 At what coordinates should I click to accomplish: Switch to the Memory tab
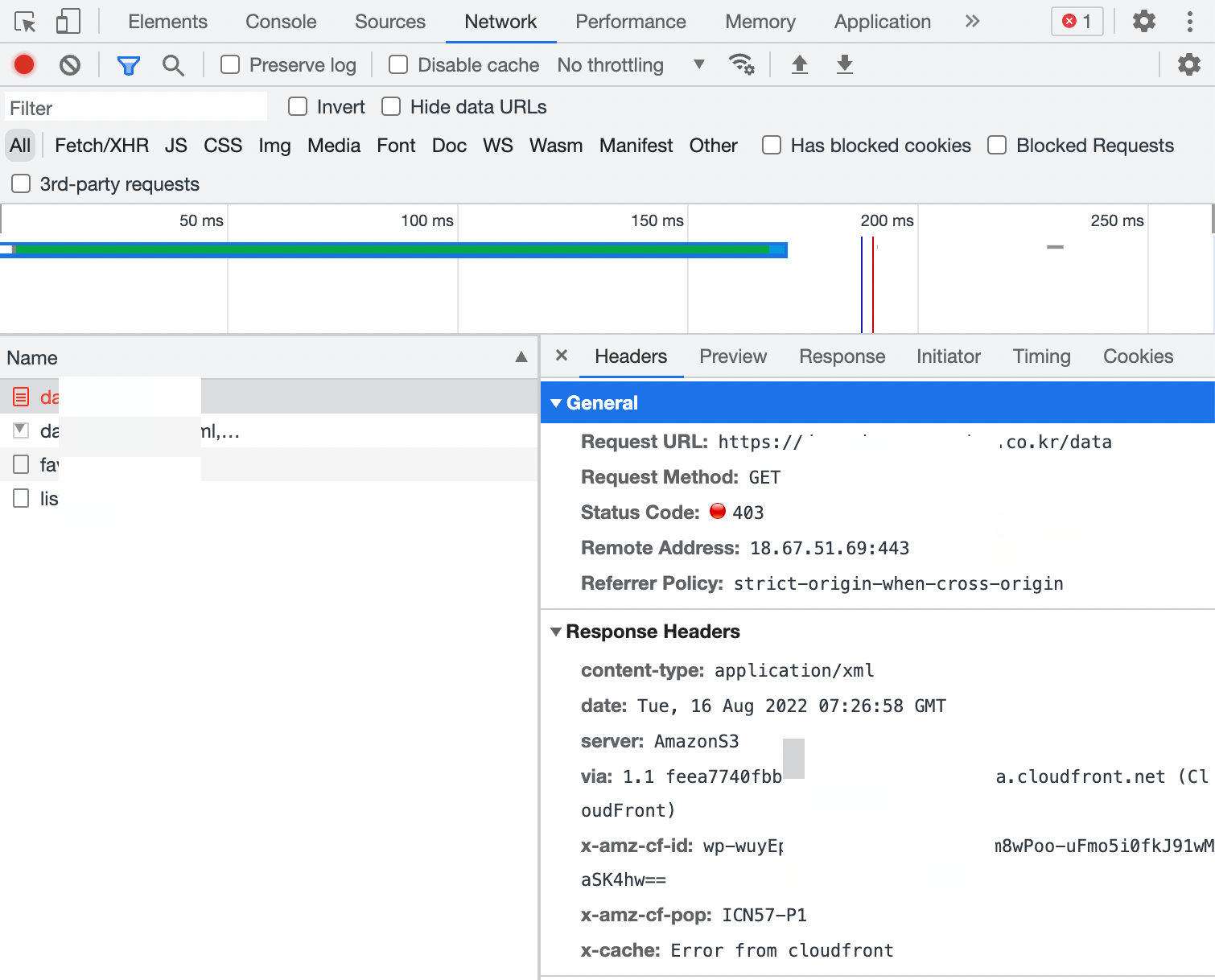coord(760,22)
